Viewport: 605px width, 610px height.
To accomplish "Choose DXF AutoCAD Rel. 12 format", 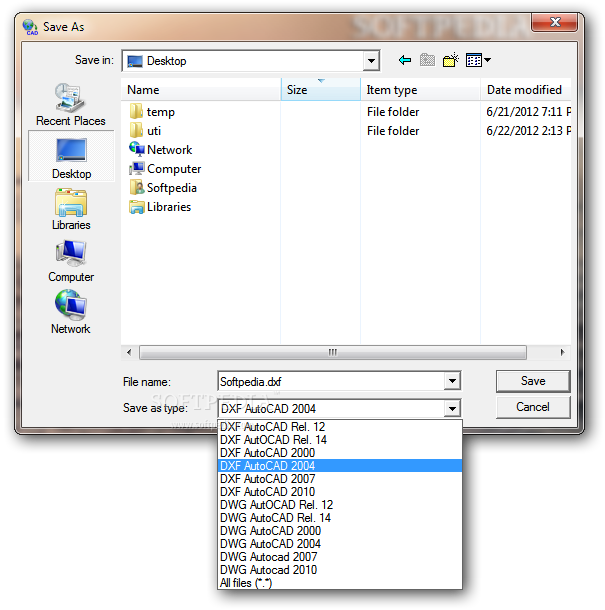I will coord(340,427).
